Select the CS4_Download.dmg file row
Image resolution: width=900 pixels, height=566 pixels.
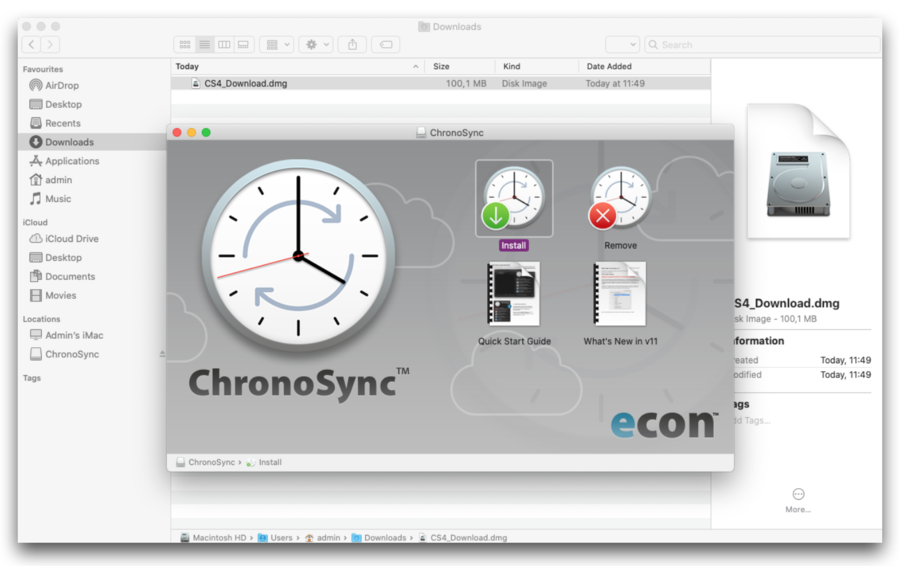(x=440, y=83)
